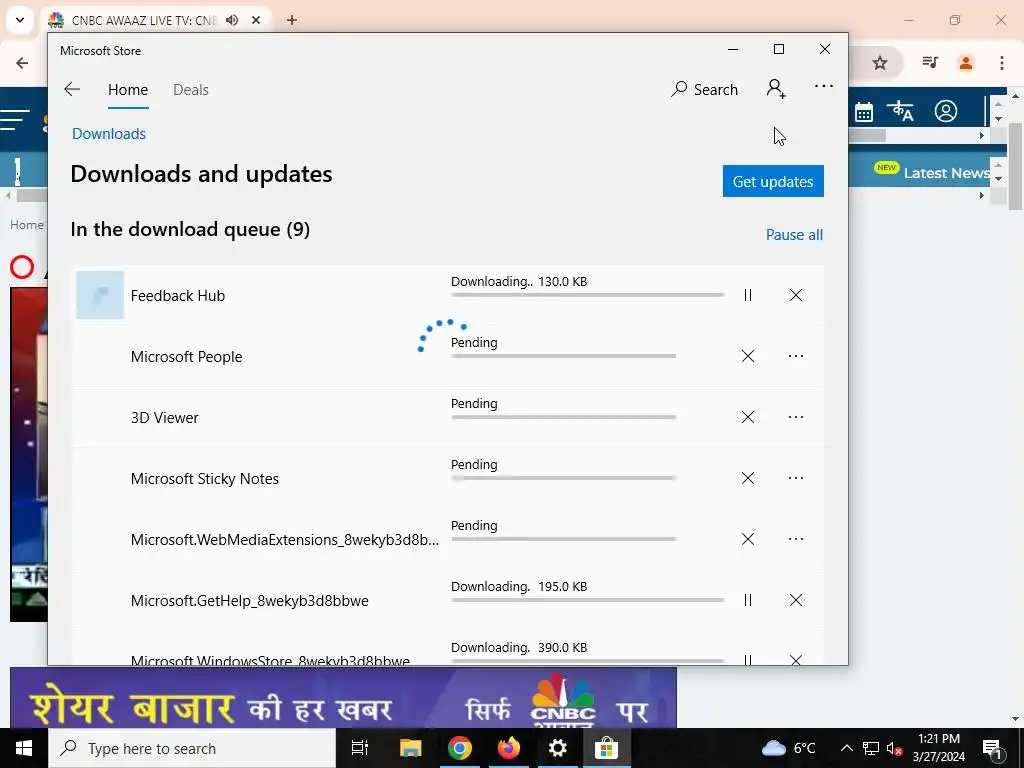The width and height of the screenshot is (1024, 768).
Task: Click the share market CNBC banner ad
Action: 343,697
